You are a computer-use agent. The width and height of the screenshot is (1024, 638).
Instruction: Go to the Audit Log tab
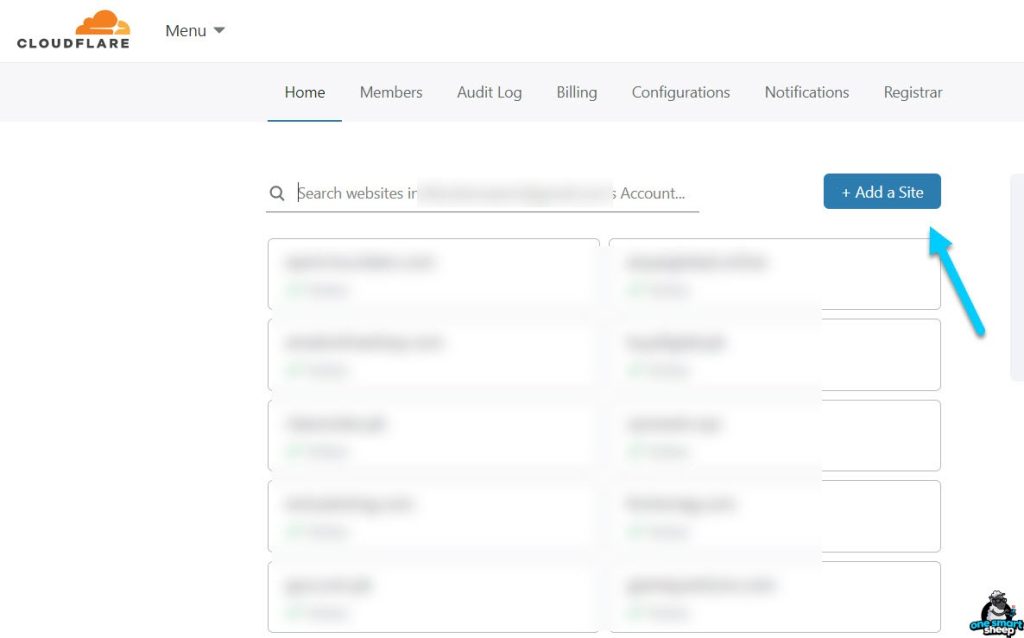click(489, 92)
